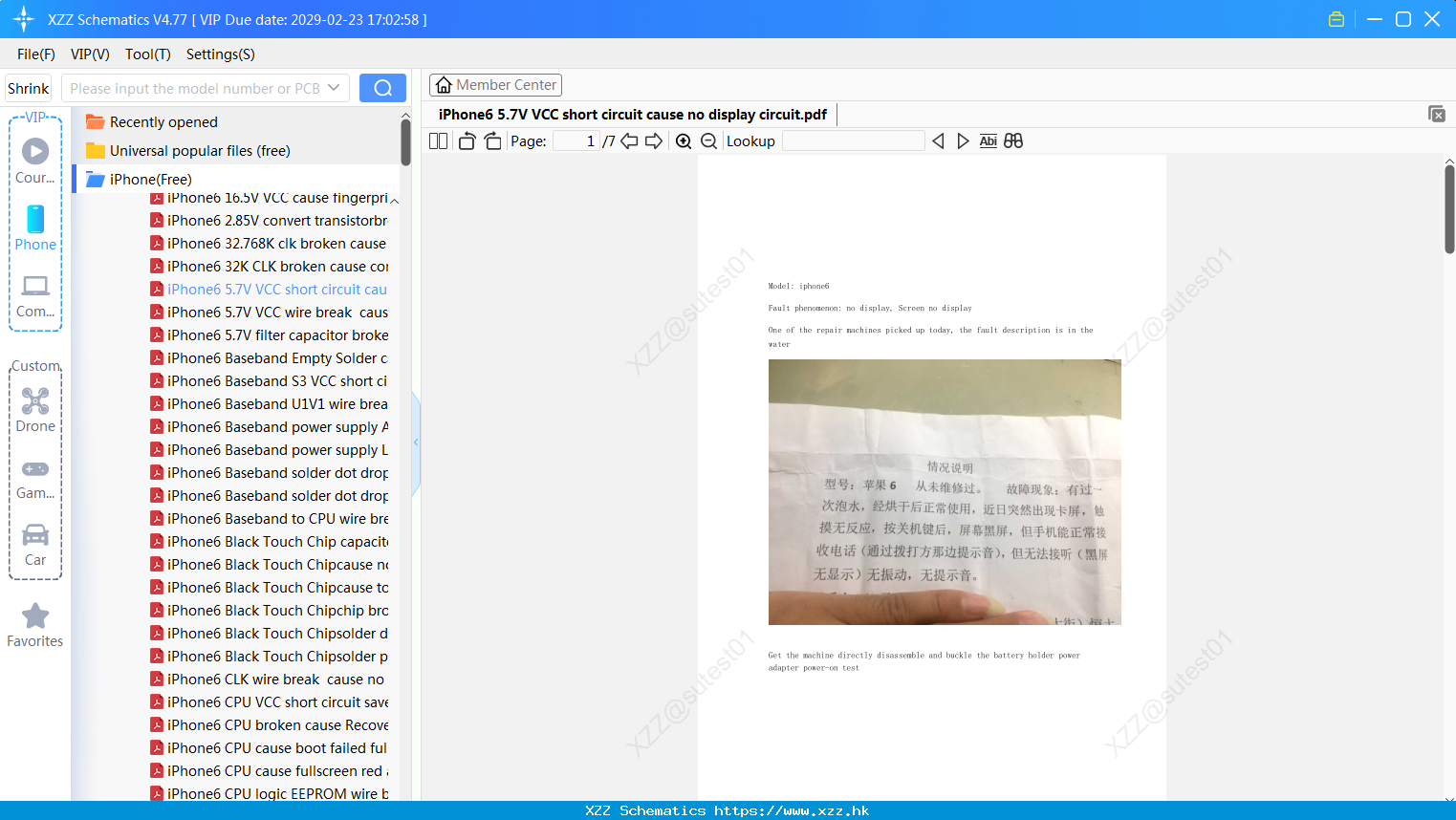Viewport: 1456px width, 820px height.
Task: Rotate the PDF page counterclockwise
Action: [467, 141]
